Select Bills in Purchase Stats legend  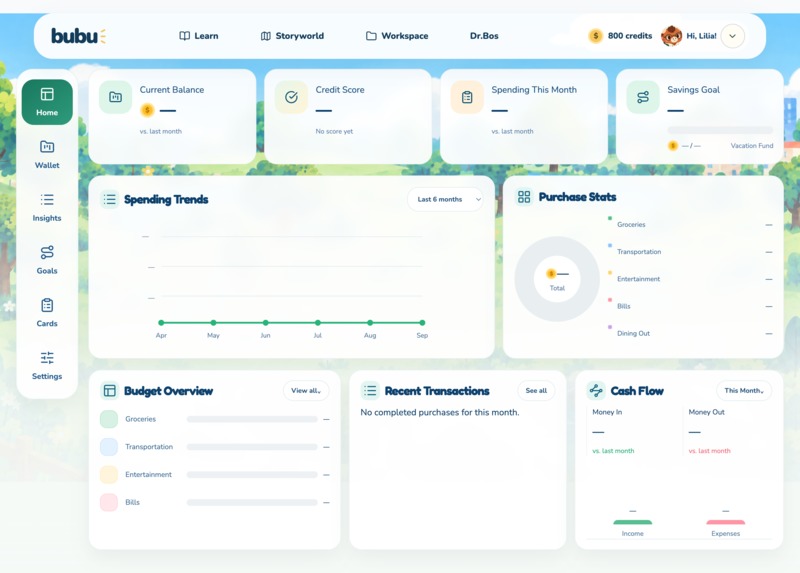click(x=623, y=306)
